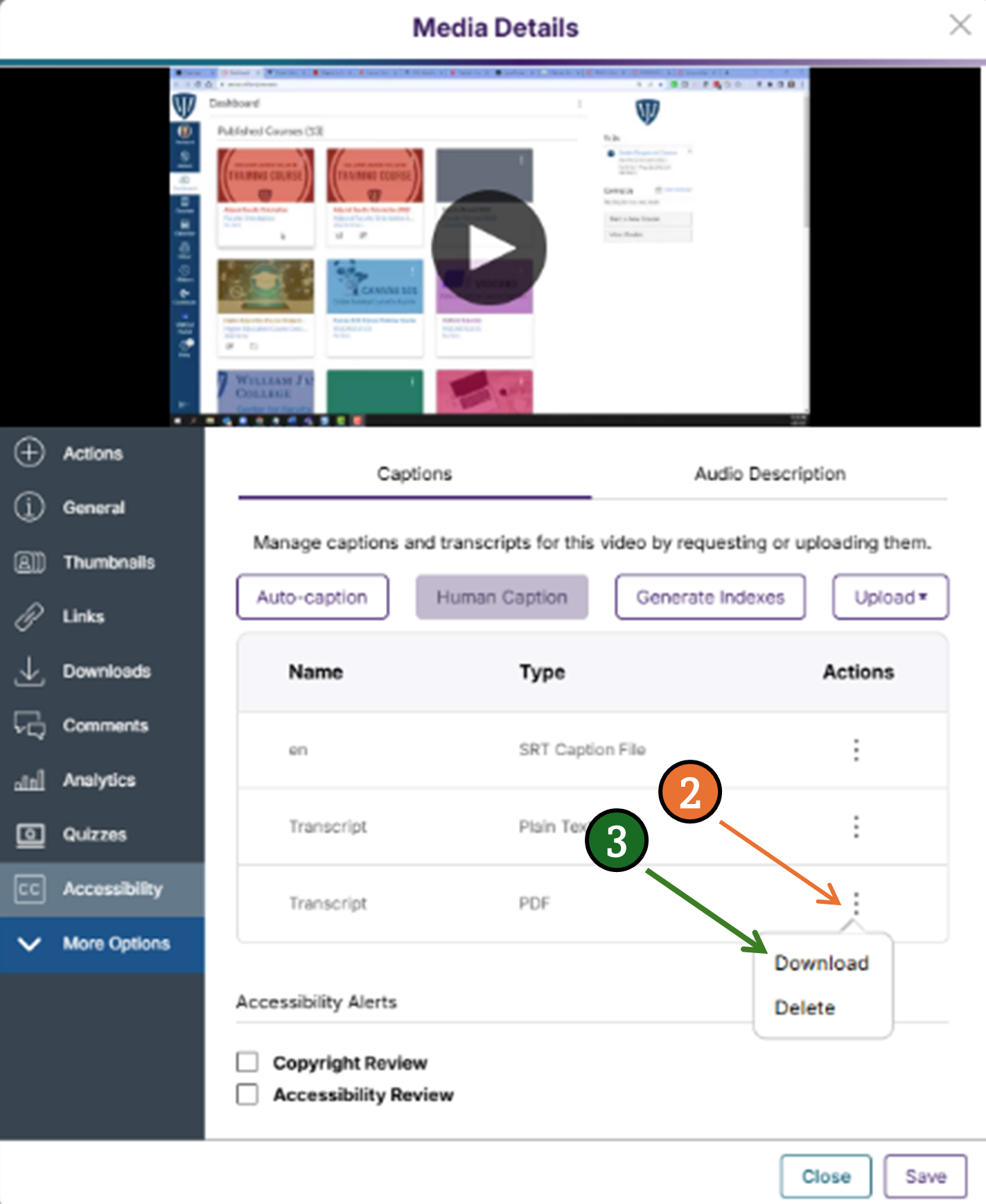Open the Downloads arrow icon
986x1204 pixels.
pos(29,671)
